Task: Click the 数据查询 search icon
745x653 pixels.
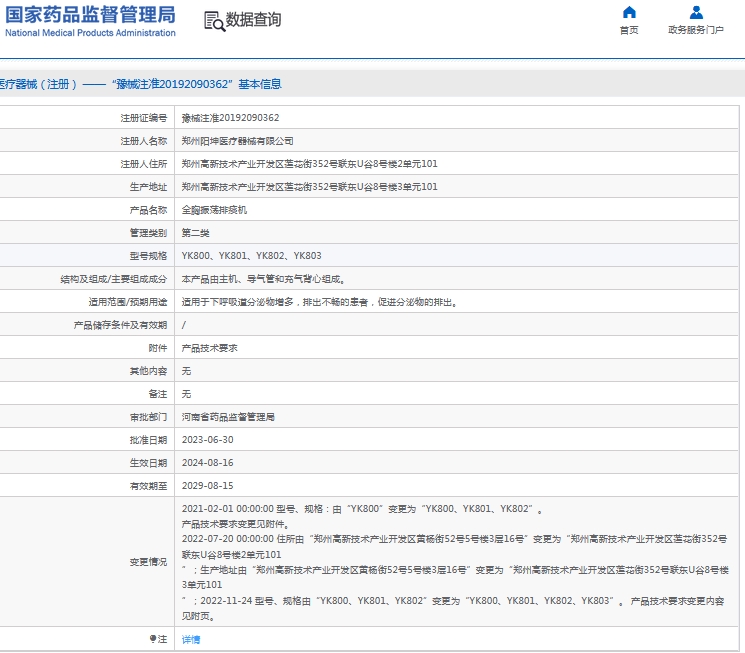Action: click(x=214, y=21)
